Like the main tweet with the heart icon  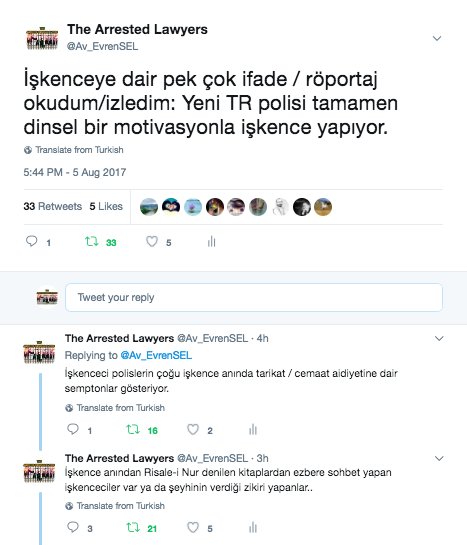click(x=152, y=241)
